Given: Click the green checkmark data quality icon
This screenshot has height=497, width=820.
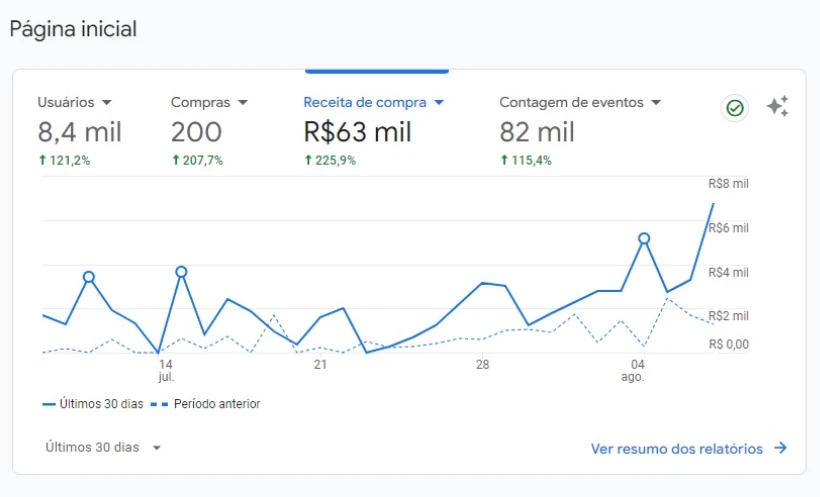Looking at the screenshot, I should click(735, 108).
